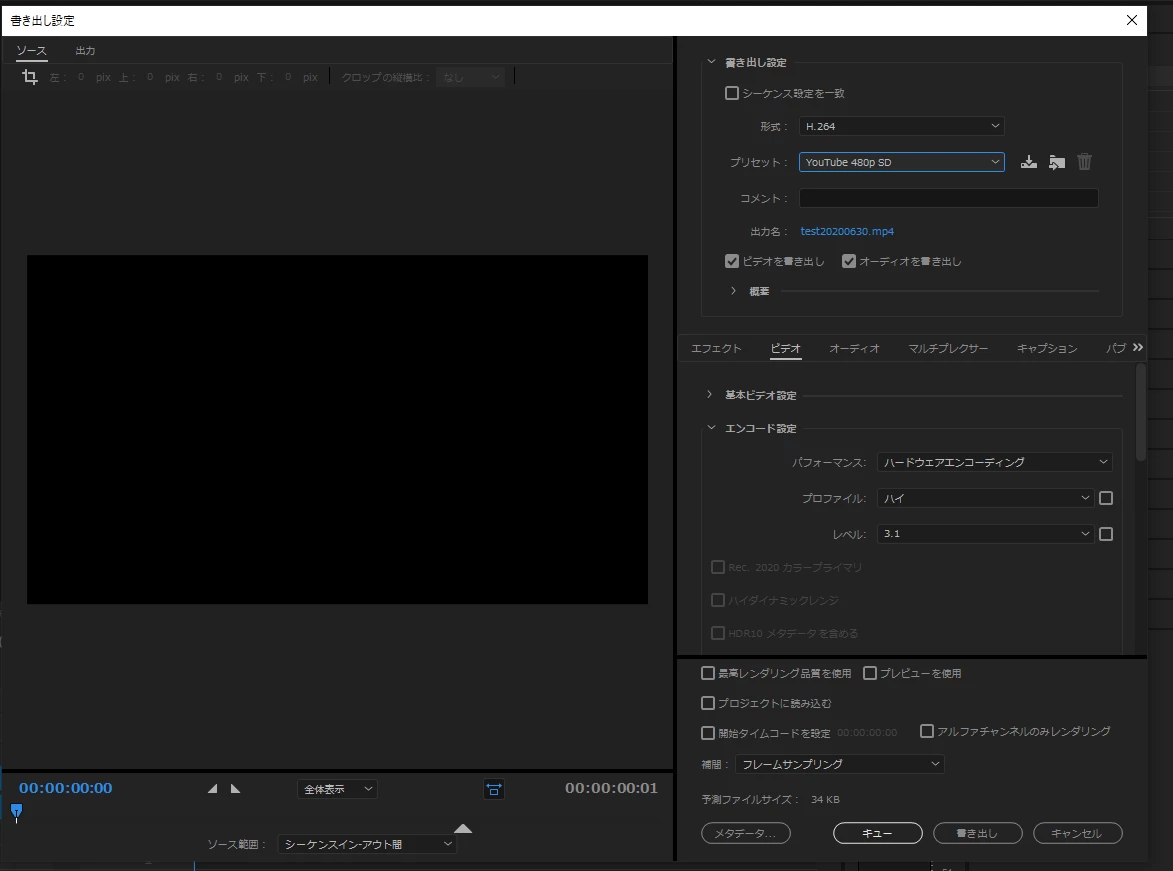Viewport: 1173px width, 871px height.
Task: Click the out point marker triangle
Action: point(463,828)
